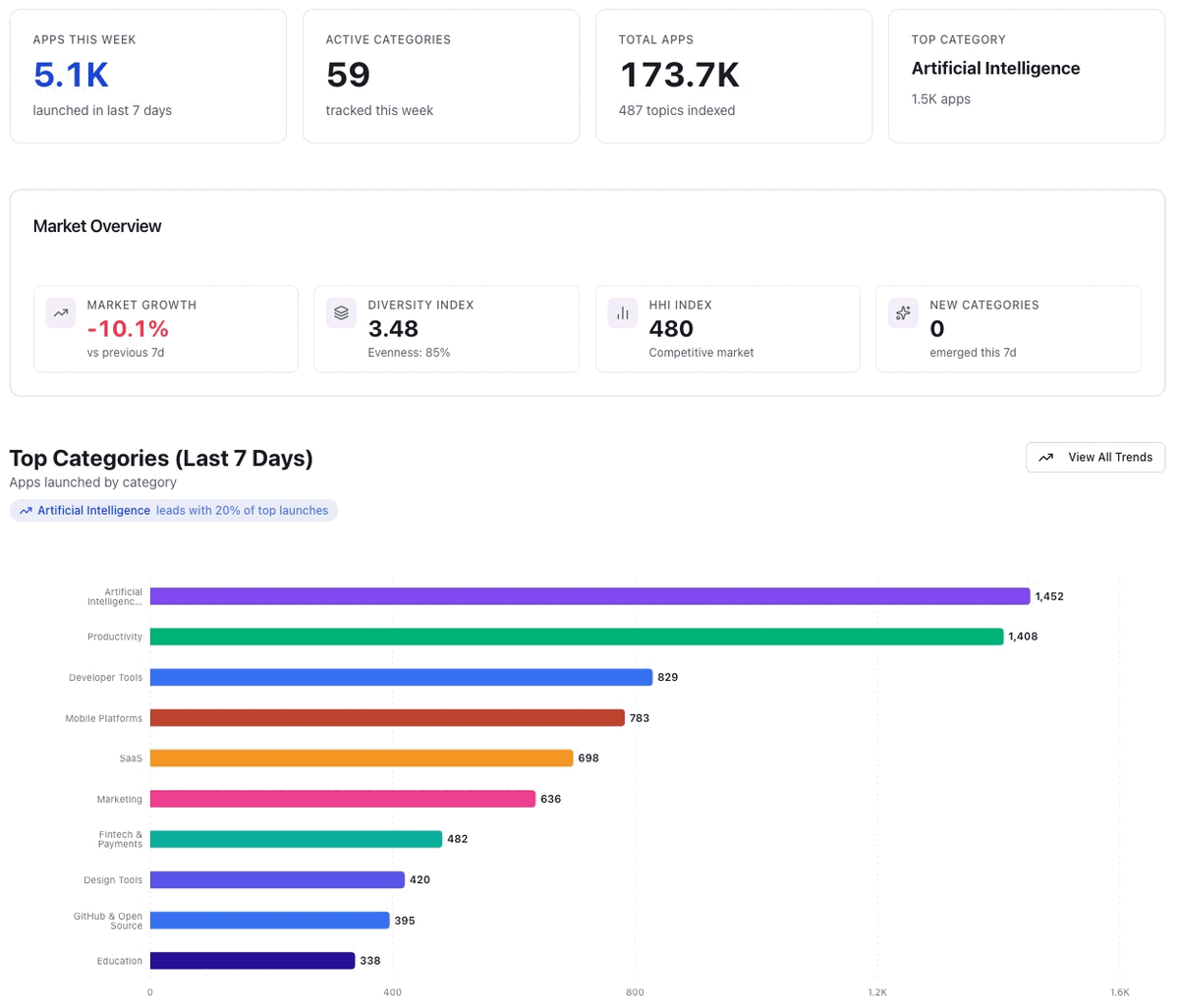The width and height of the screenshot is (1179, 1008).
Task: Click the GitHub & Open Source bar
Action: pyautogui.click(x=269, y=921)
